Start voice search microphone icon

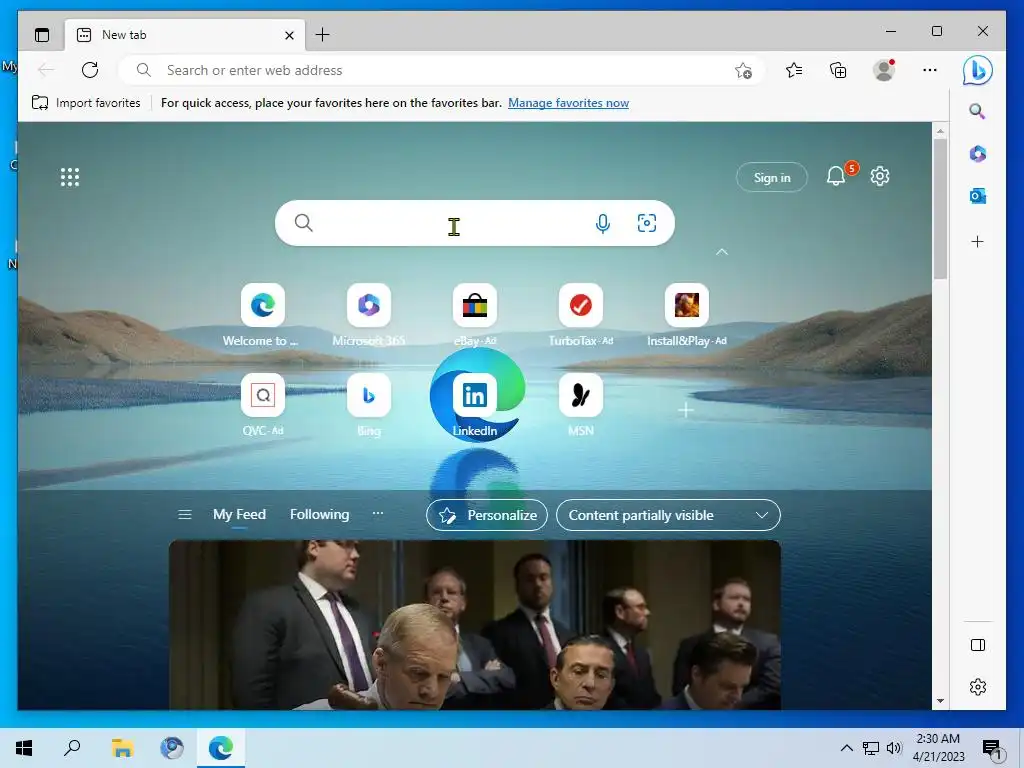[603, 223]
